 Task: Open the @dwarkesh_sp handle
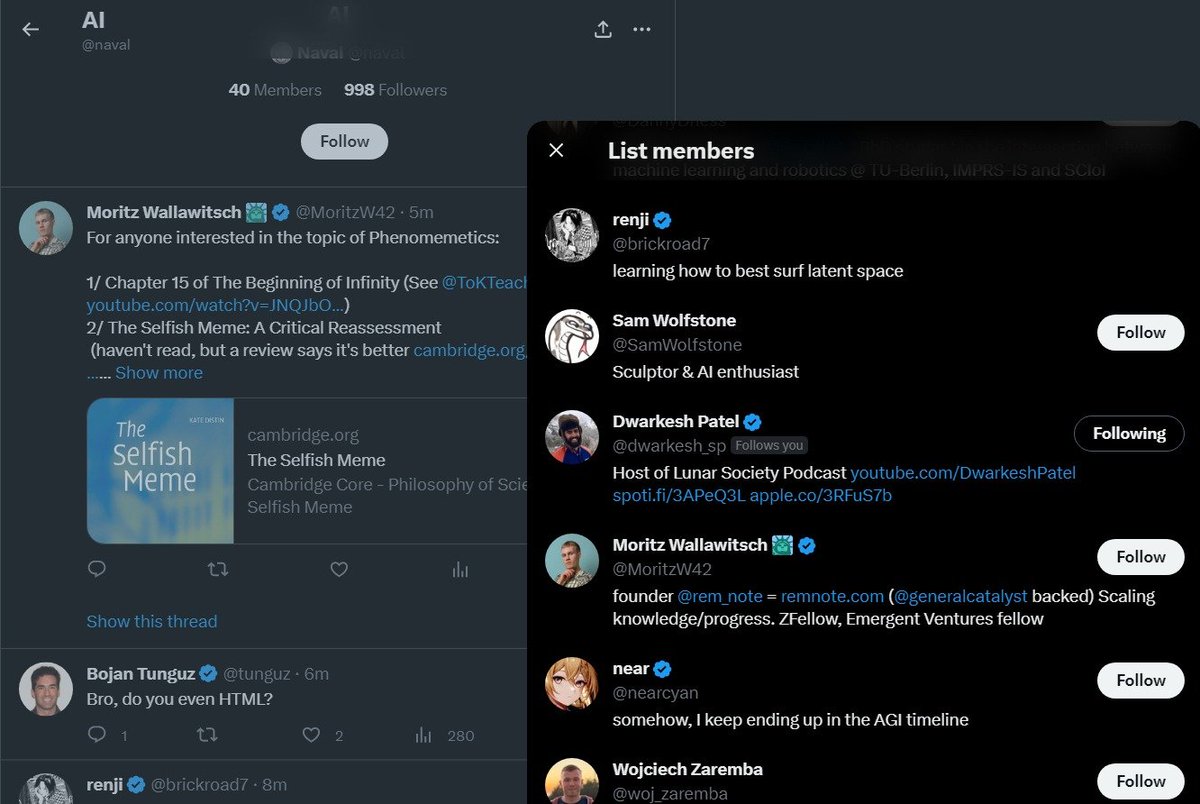669,445
